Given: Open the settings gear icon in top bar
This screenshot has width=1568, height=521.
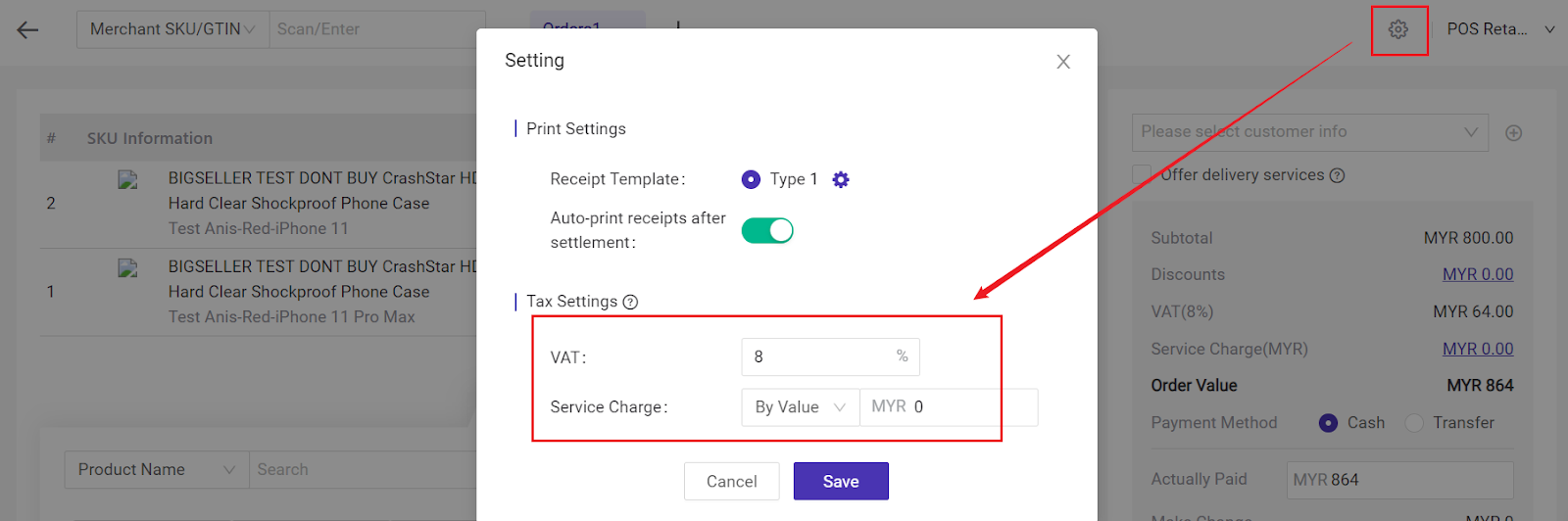Looking at the screenshot, I should (1398, 29).
